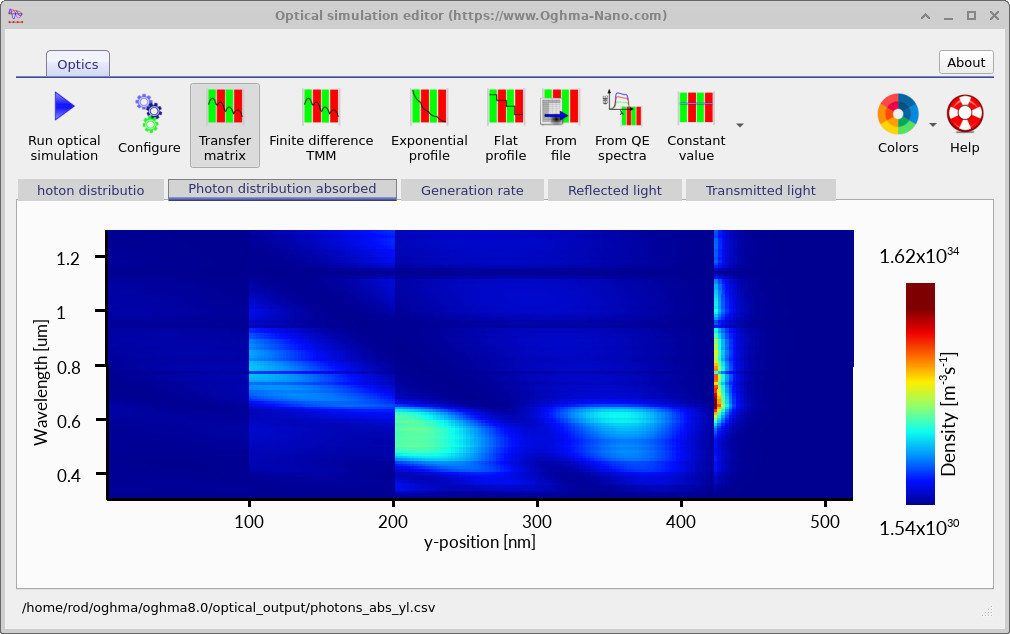Viewport: 1010px width, 634px height.
Task: Choose the Flat profile option
Action: [506, 126]
